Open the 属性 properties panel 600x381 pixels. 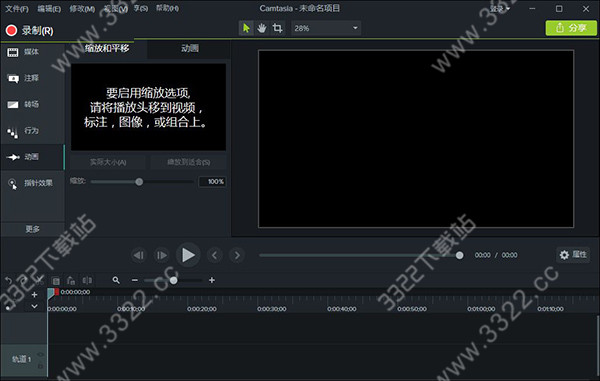pyautogui.click(x=573, y=255)
